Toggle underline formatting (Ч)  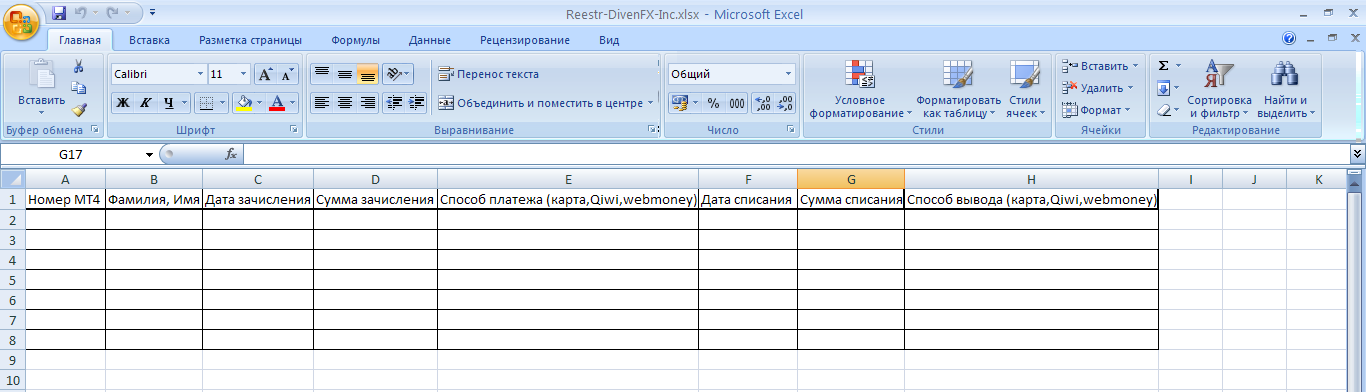coord(168,102)
